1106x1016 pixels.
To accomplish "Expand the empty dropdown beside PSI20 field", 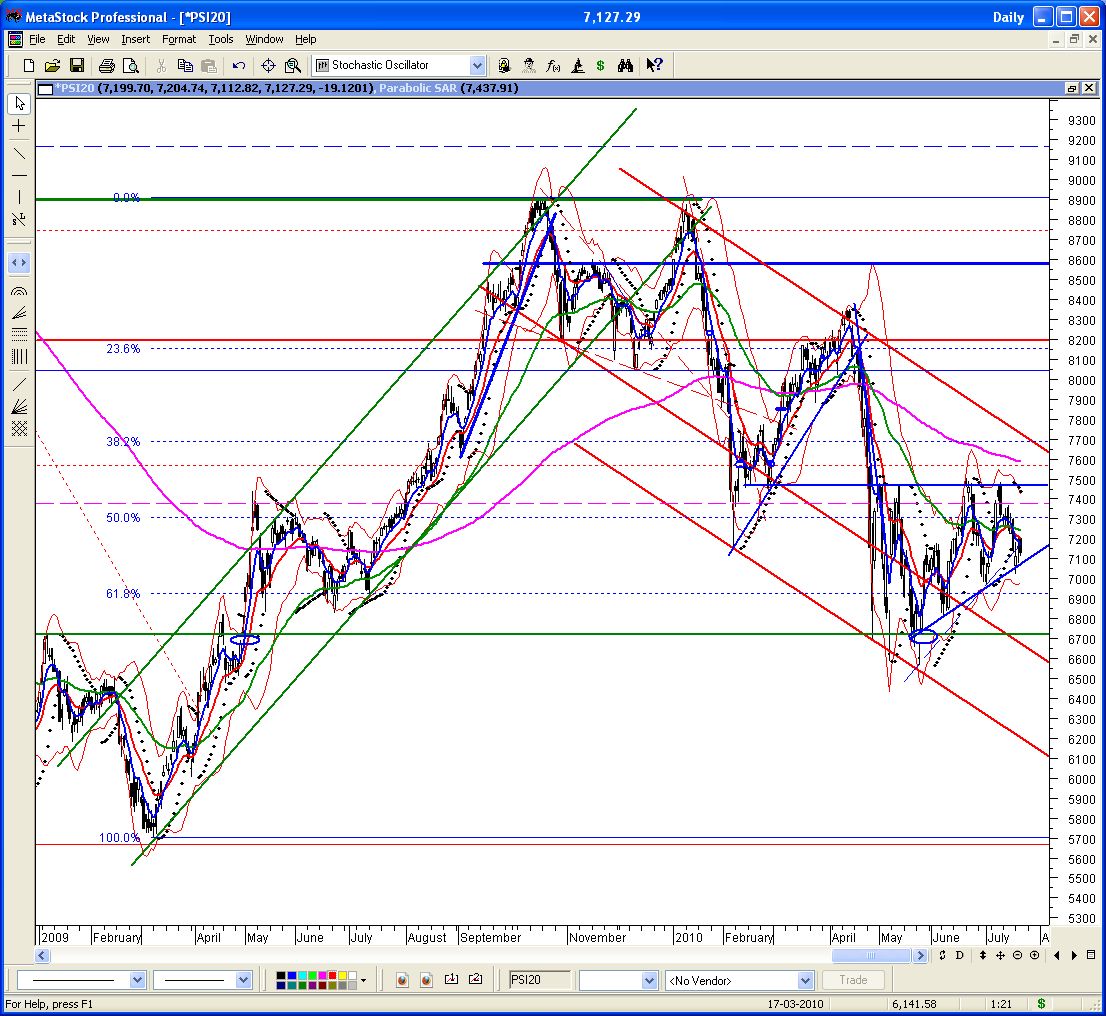I will tap(650, 980).
